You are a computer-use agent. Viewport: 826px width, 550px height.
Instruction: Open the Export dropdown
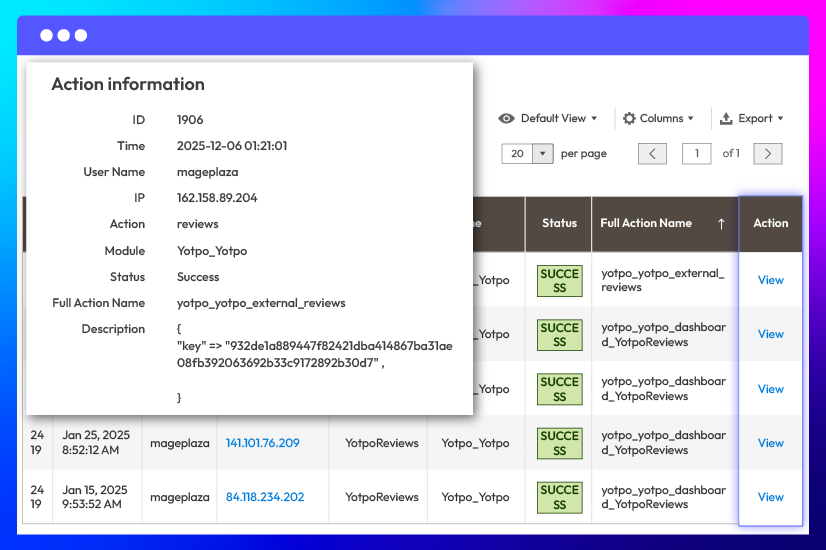[752, 119]
